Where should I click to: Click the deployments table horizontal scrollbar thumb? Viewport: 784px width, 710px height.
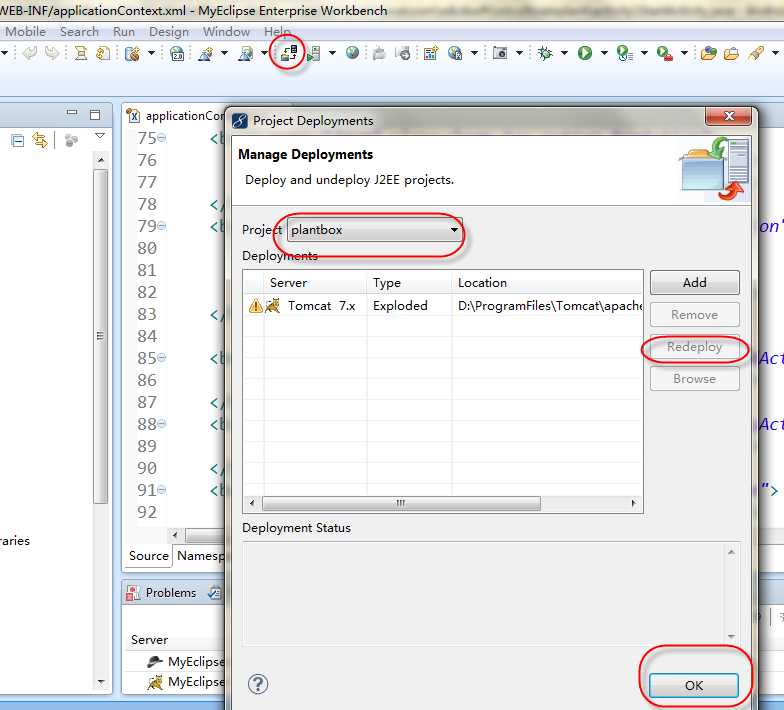[402, 503]
